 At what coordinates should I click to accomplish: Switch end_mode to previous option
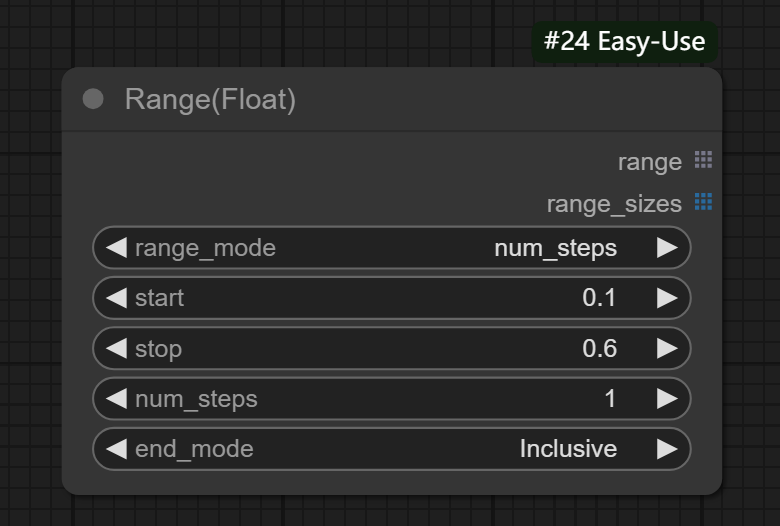click(x=116, y=449)
